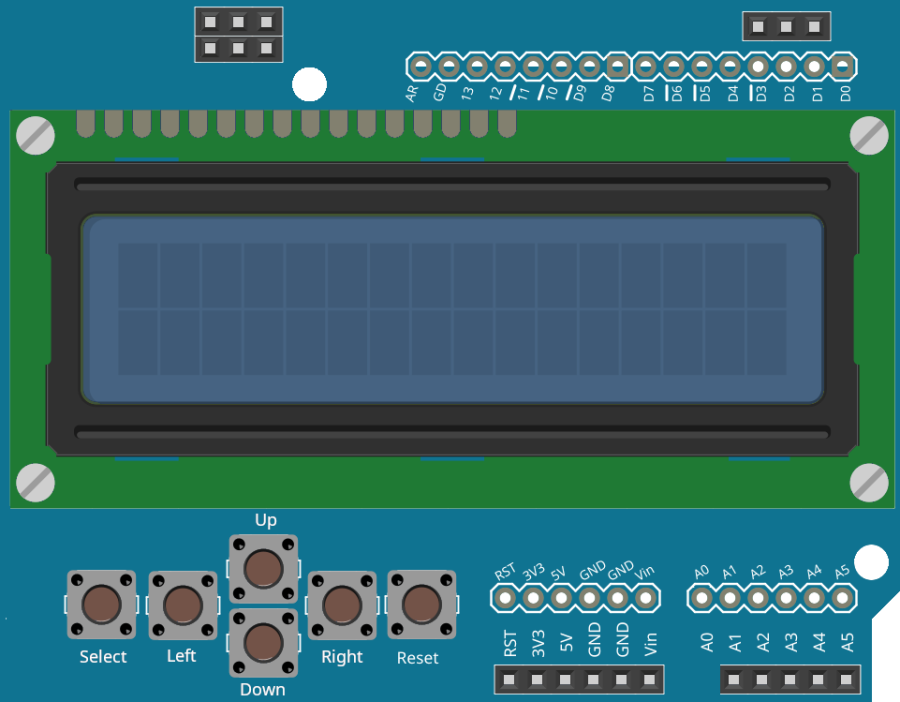Image resolution: width=900 pixels, height=702 pixels.
Task: Click the top-left LCD mounting screw
Action: (x=36, y=135)
